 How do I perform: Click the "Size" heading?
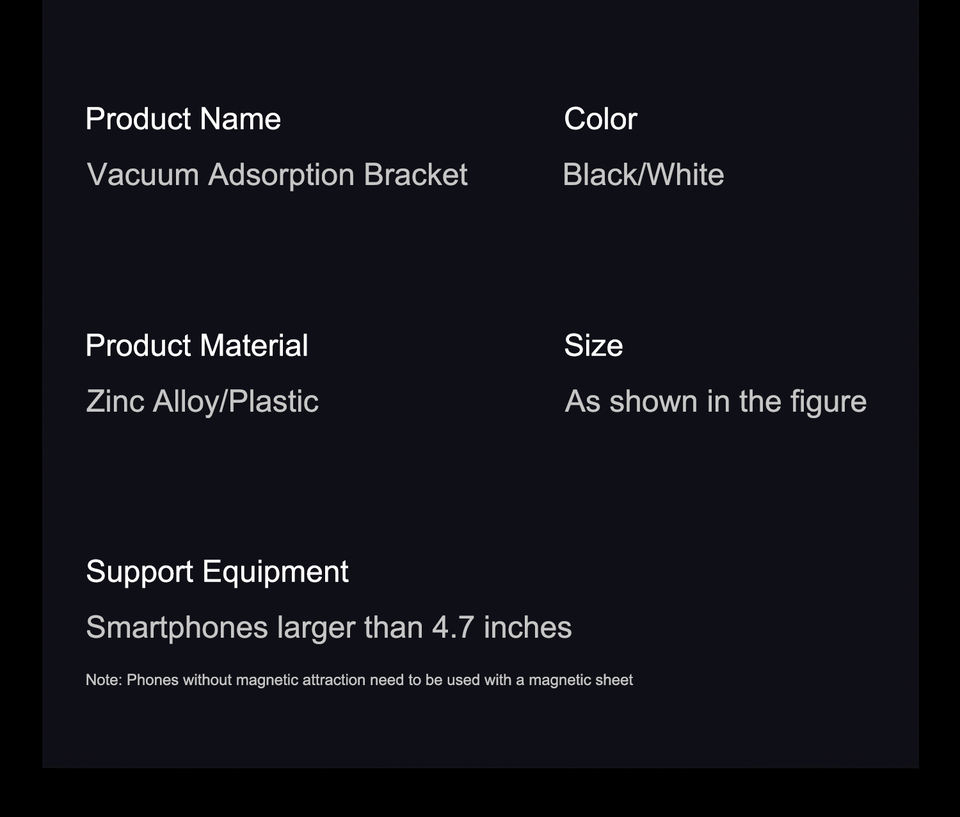tap(593, 346)
